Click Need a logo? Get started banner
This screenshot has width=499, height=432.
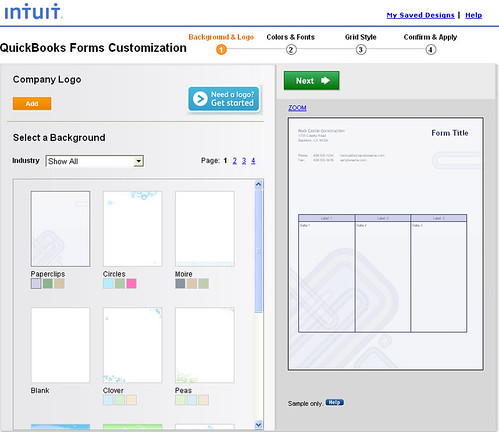coord(224,99)
